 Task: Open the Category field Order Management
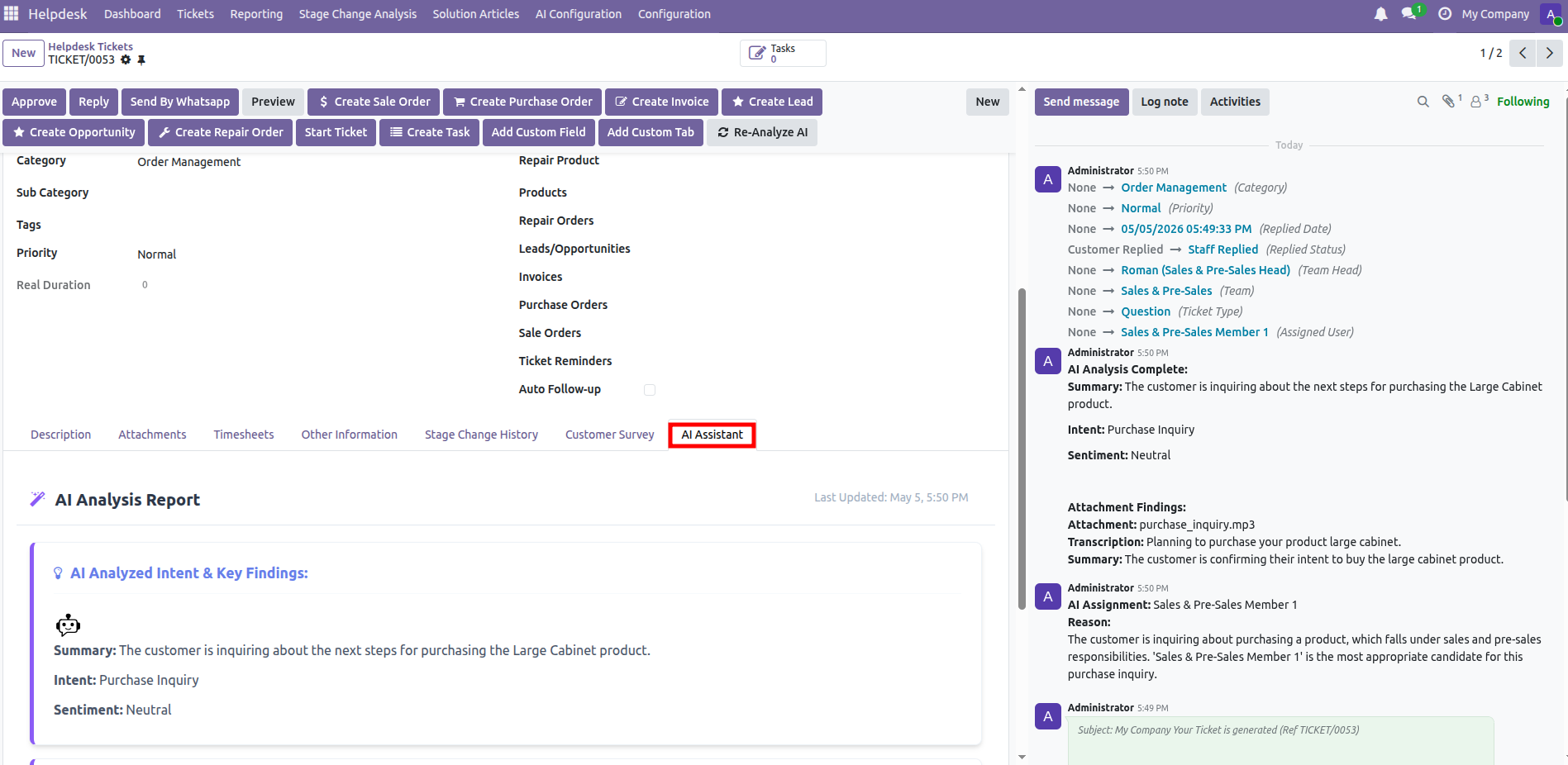[x=188, y=162]
